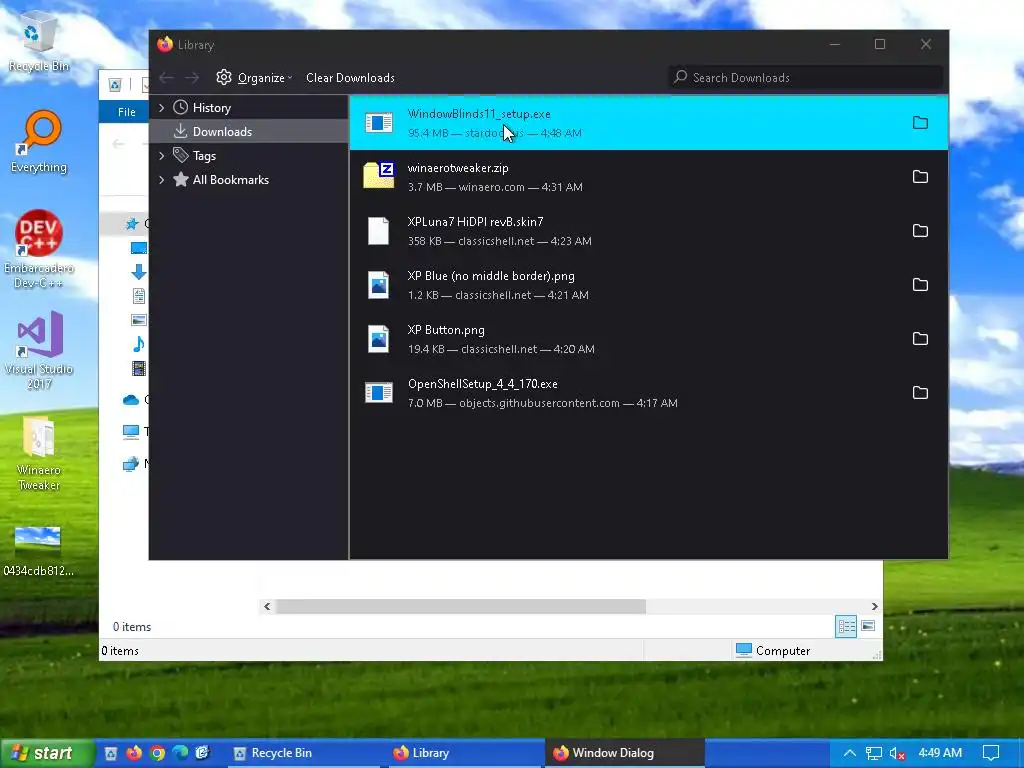Click the XP Button.png image icon
The image size is (1024, 768).
pos(379,339)
